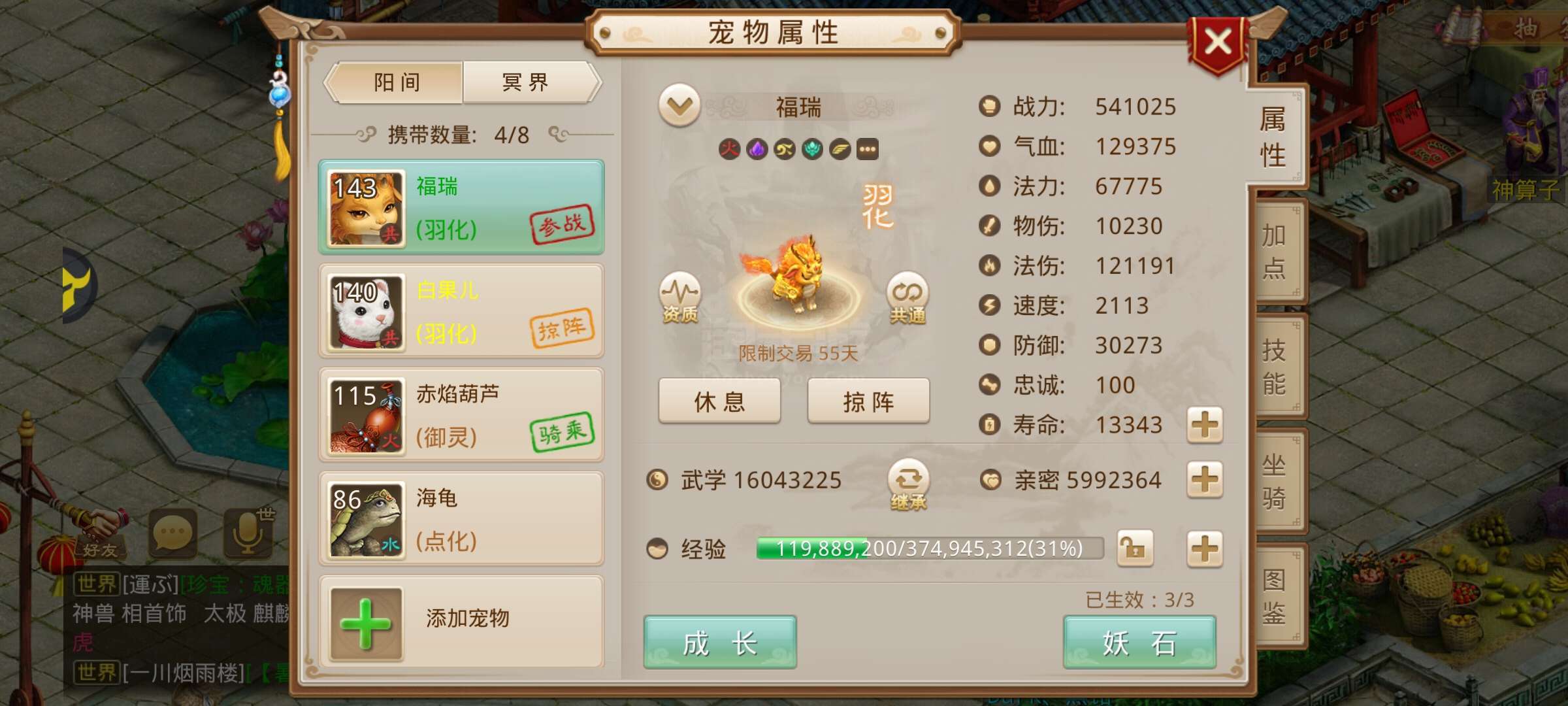Toggle pet to 休息 rest state

click(719, 401)
